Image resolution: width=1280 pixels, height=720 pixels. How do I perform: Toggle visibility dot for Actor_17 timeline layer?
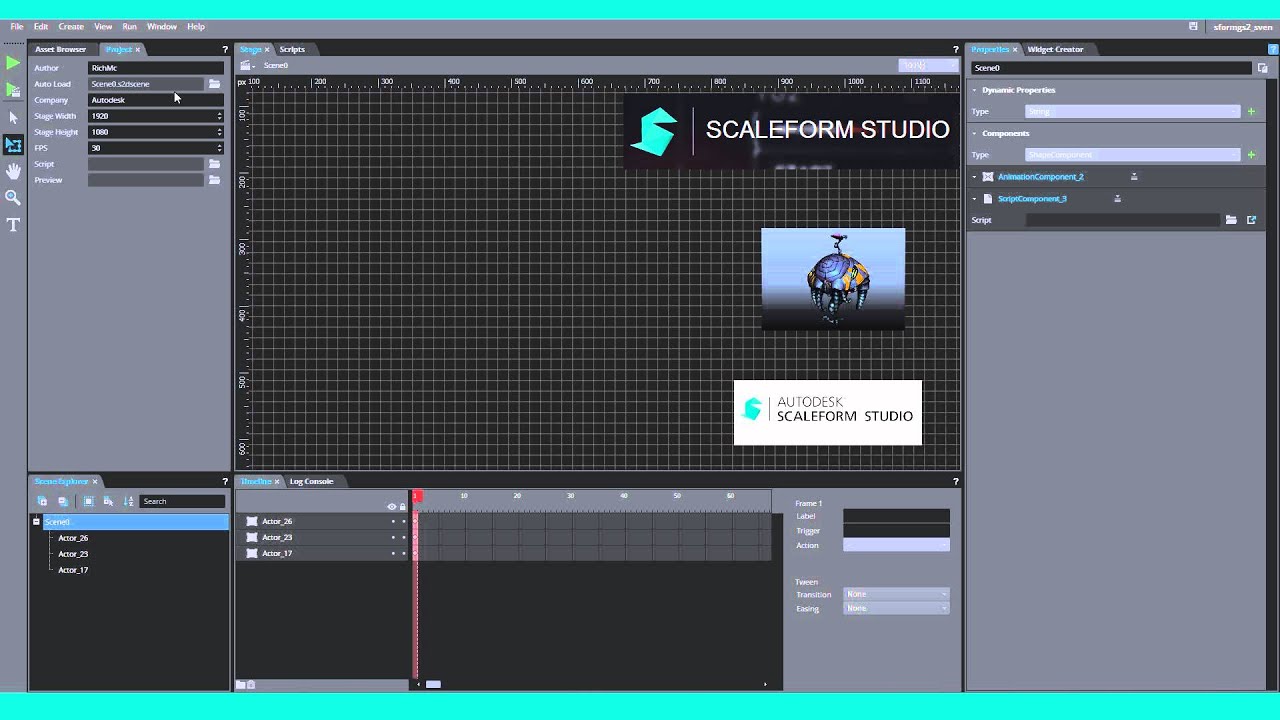[x=393, y=554]
